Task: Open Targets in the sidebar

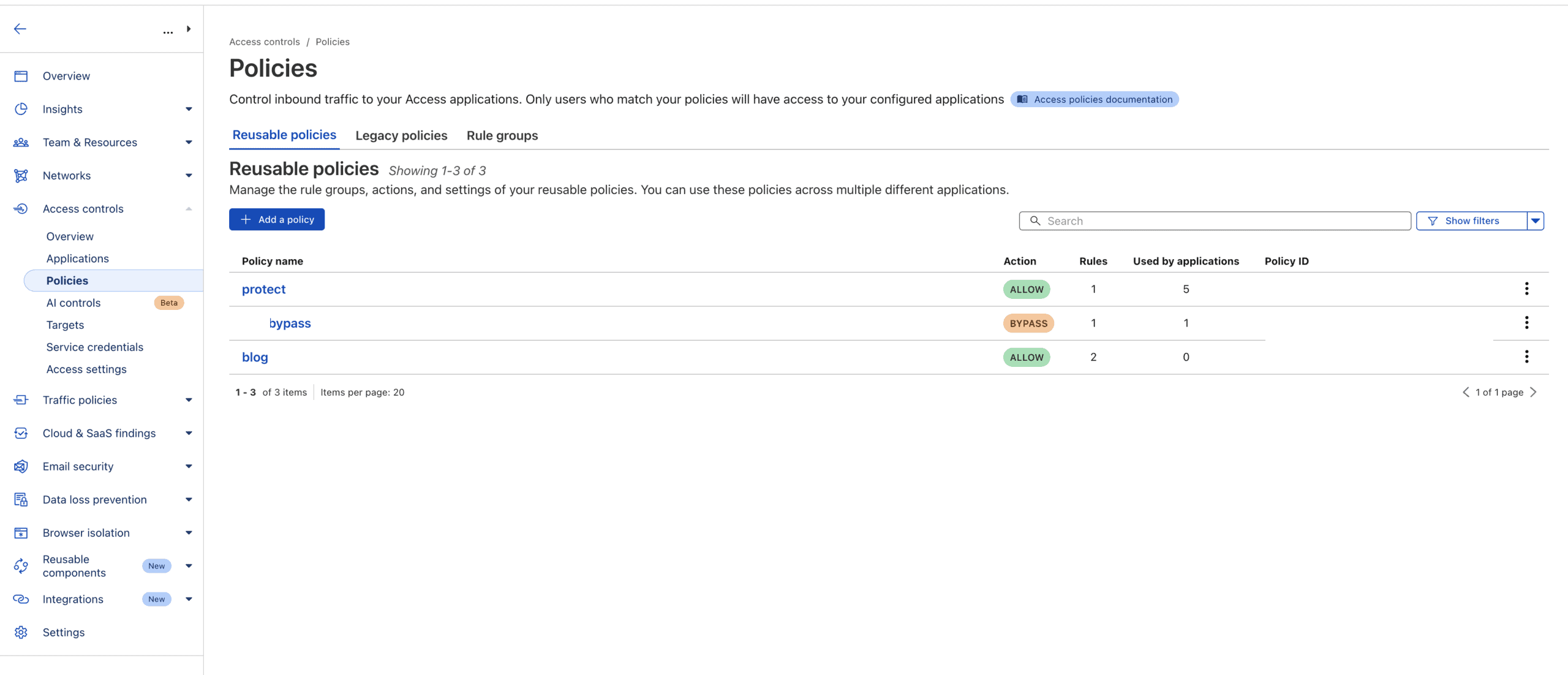Action: 65,325
